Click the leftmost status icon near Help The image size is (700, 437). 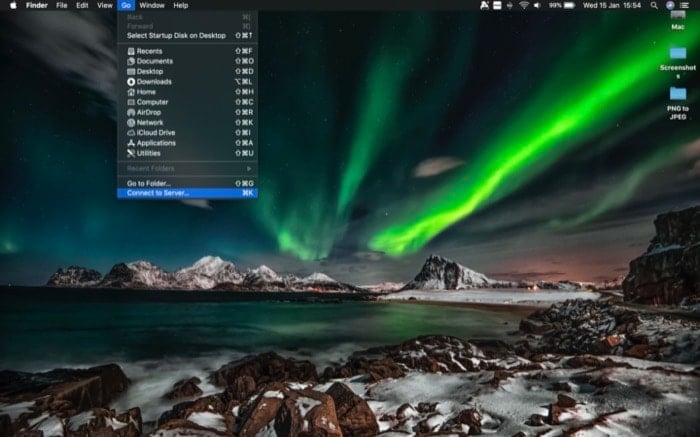484,5
